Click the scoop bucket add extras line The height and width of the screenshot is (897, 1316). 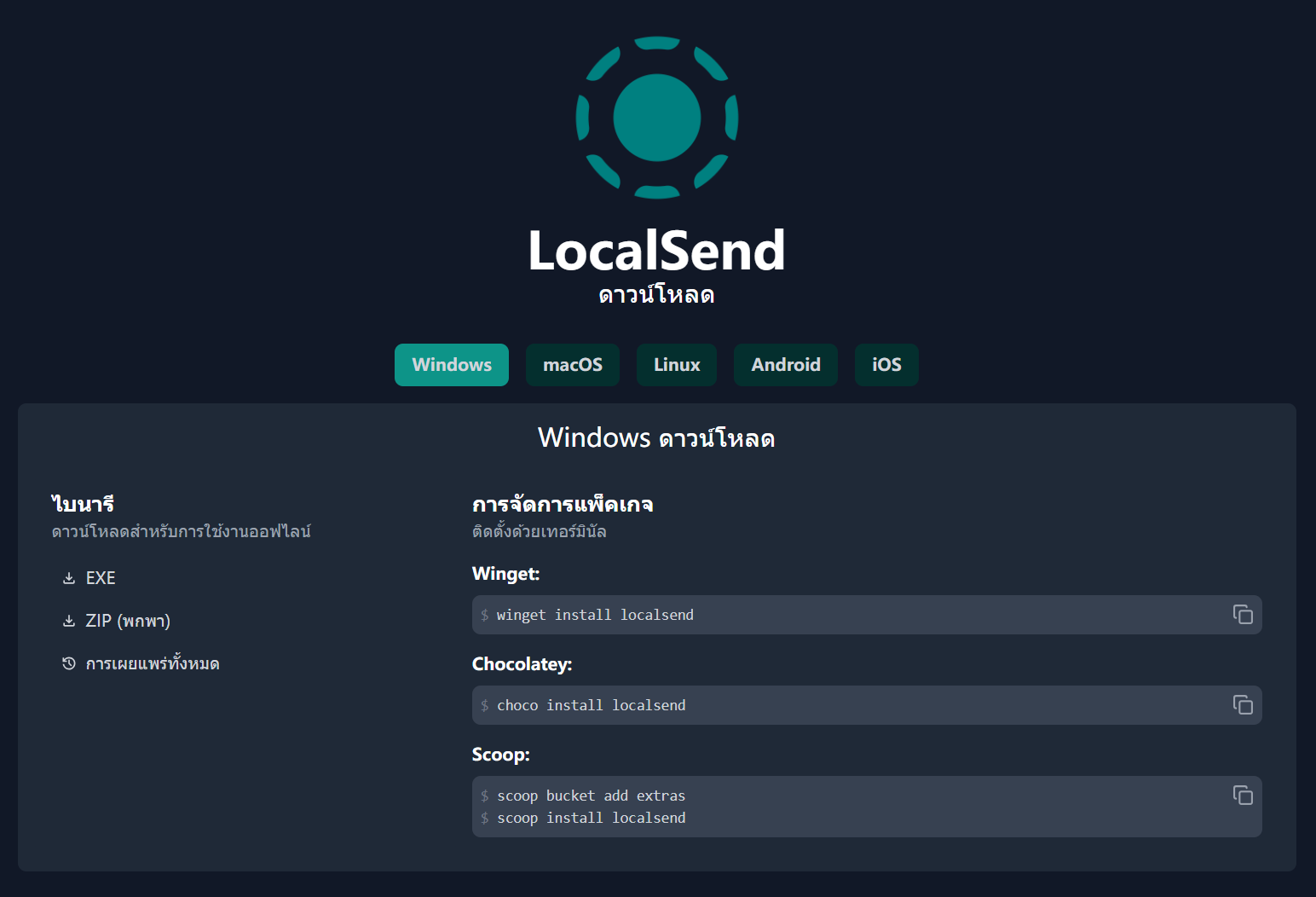pyautogui.click(x=591, y=796)
